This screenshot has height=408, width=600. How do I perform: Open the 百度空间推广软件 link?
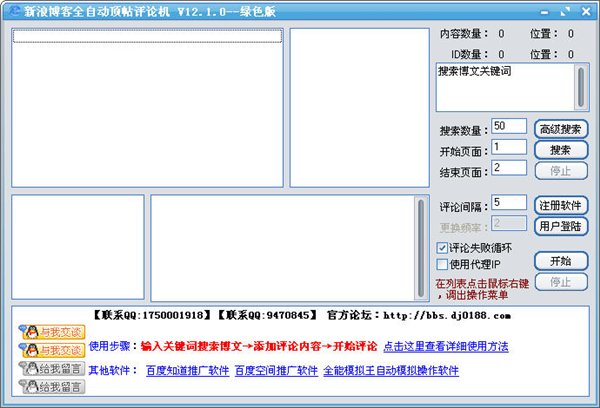(x=276, y=370)
